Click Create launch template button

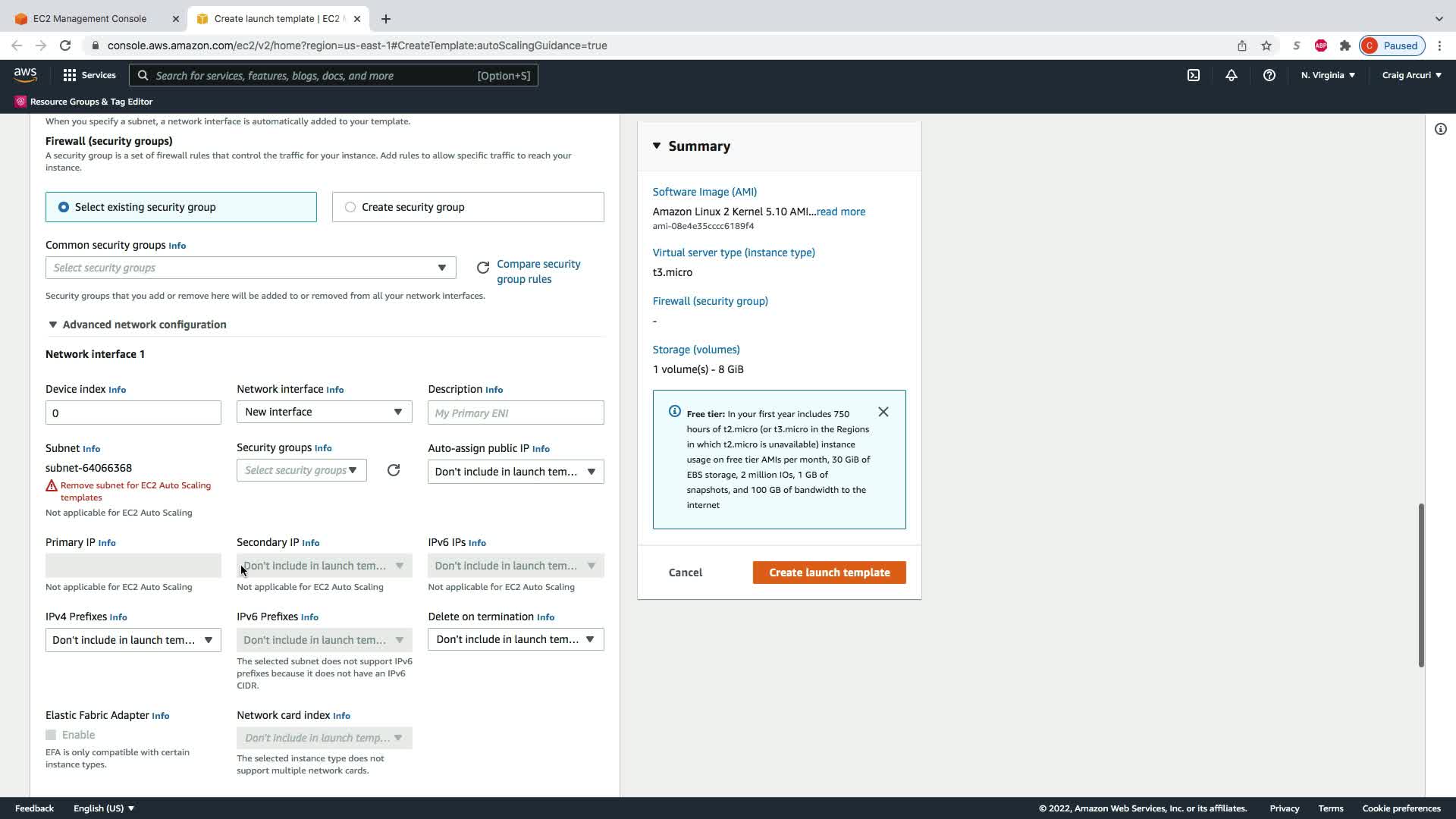click(829, 573)
